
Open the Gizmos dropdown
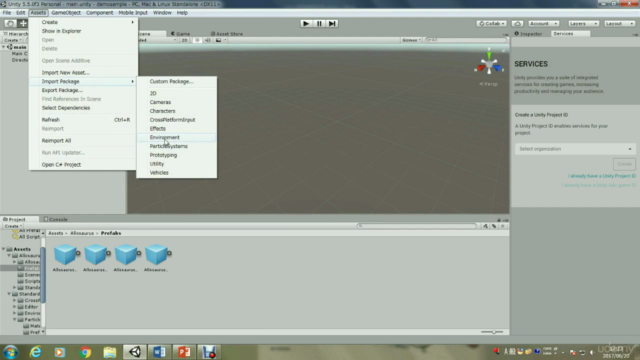pyautogui.click(x=411, y=40)
